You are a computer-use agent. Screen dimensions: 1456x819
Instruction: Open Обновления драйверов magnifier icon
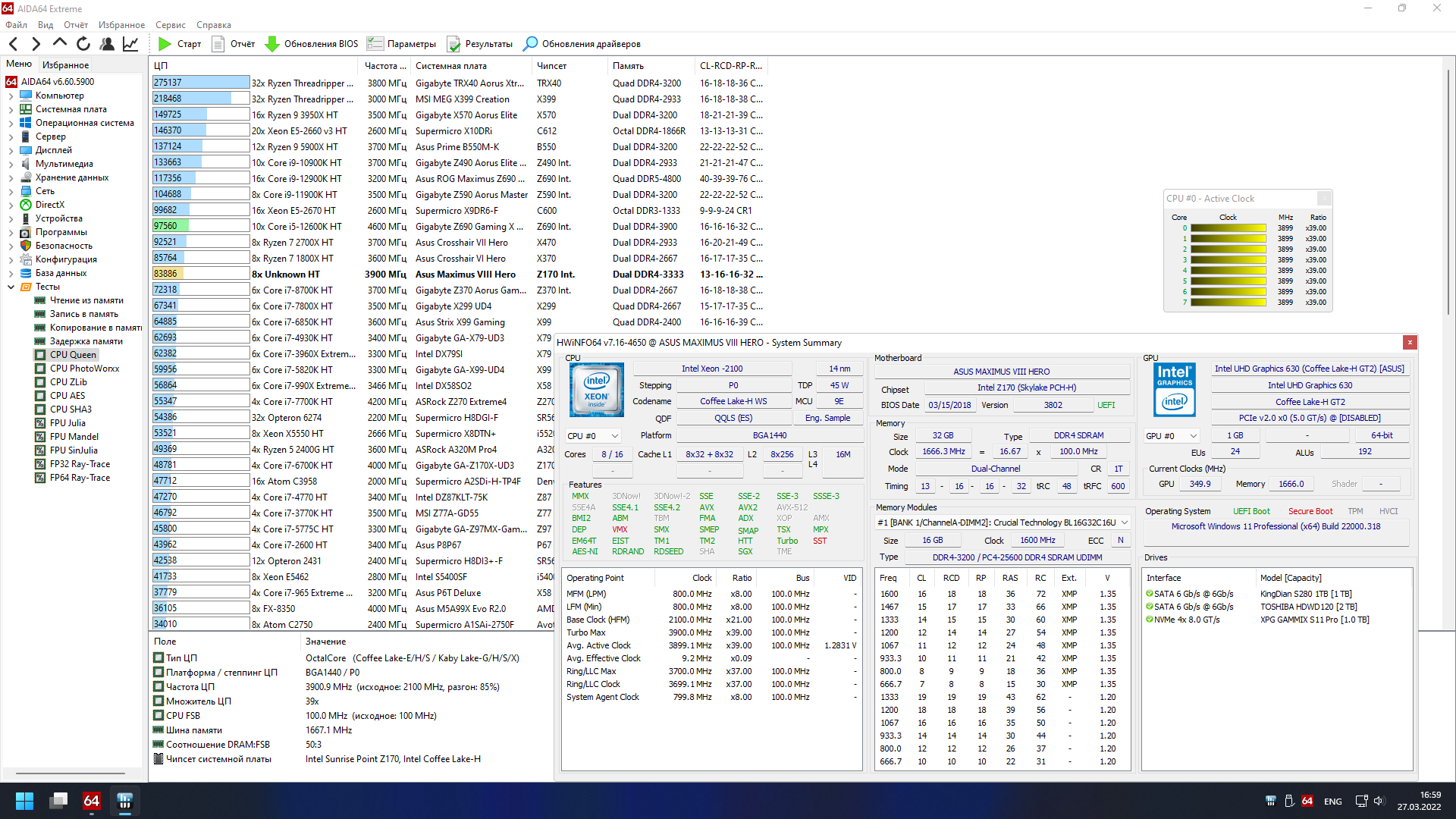(531, 44)
